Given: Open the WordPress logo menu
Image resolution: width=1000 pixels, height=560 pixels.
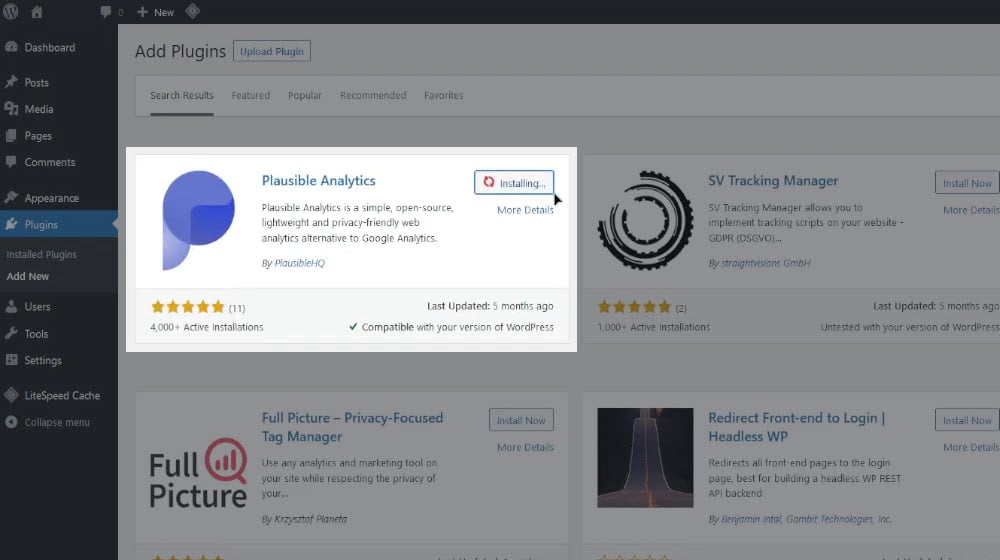Looking at the screenshot, I should tap(10, 11).
